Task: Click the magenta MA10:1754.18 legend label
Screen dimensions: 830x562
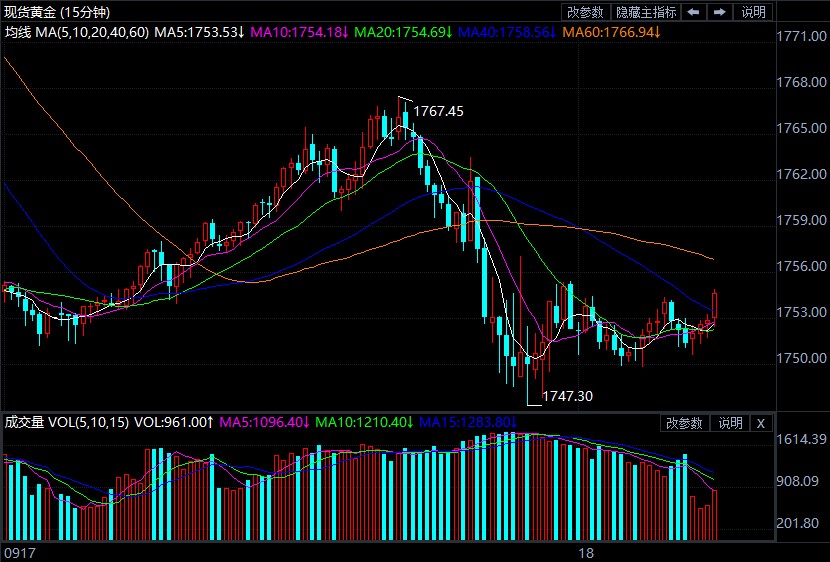Action: (298, 33)
